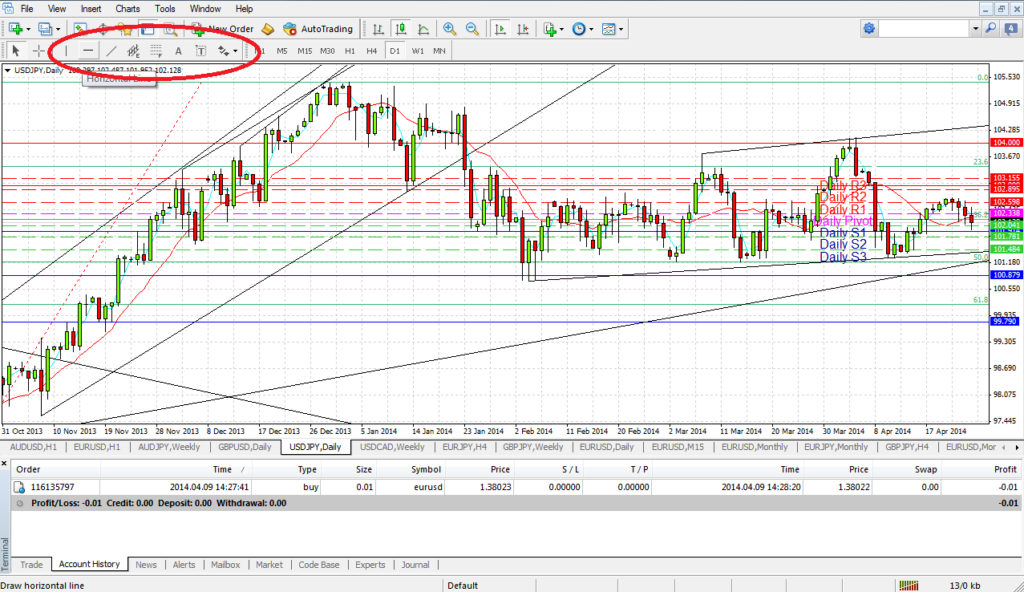This screenshot has height=592, width=1024.
Task: Open the Strategy Tester icon
Action: (x=170, y=29)
